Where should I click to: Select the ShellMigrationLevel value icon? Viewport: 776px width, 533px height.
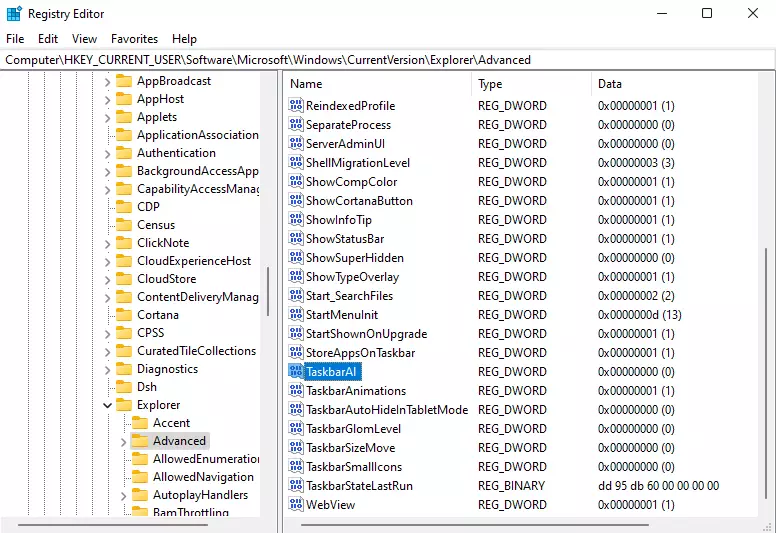(x=296, y=162)
